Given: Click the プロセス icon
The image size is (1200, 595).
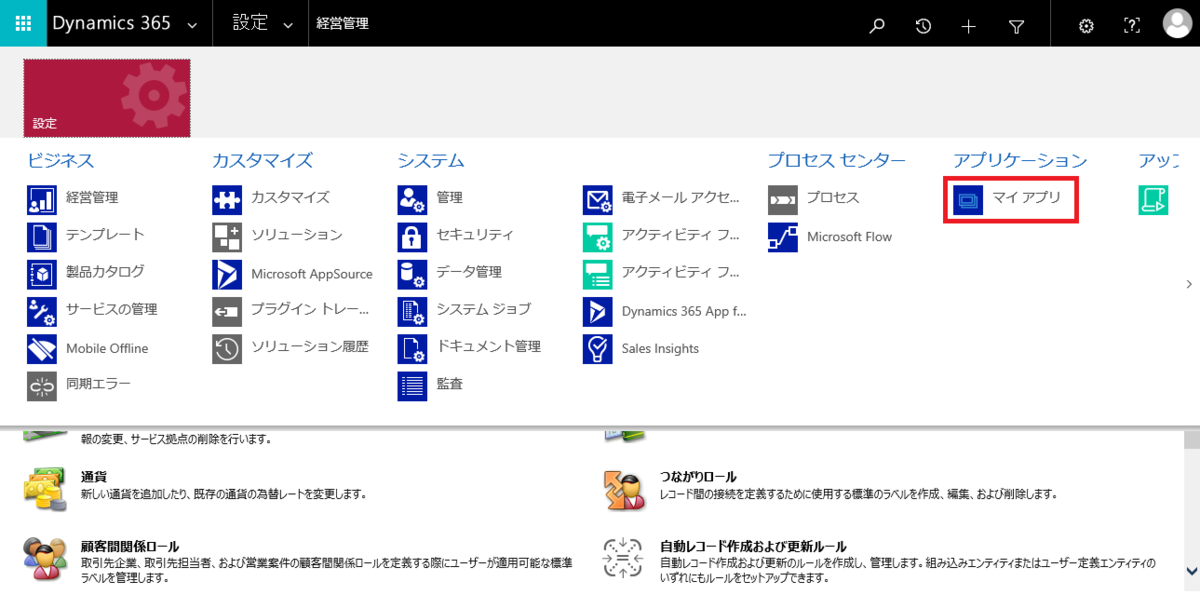Looking at the screenshot, I should click(x=783, y=200).
